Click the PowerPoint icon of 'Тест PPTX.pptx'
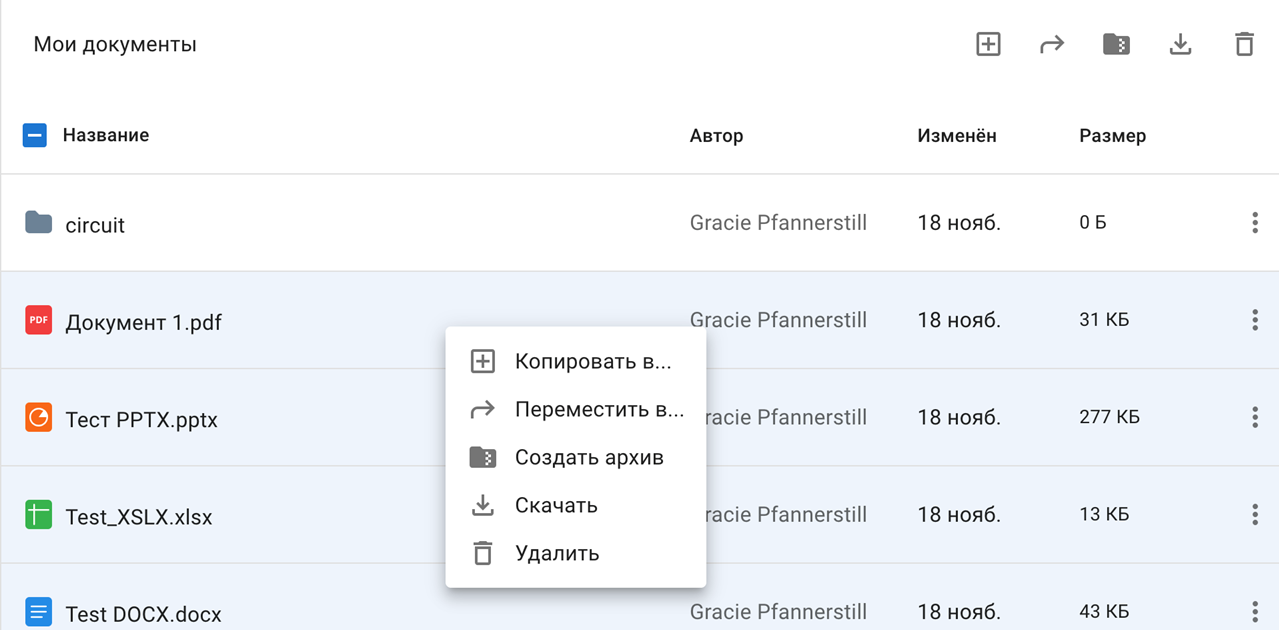The height and width of the screenshot is (630, 1279). [x=37, y=417]
